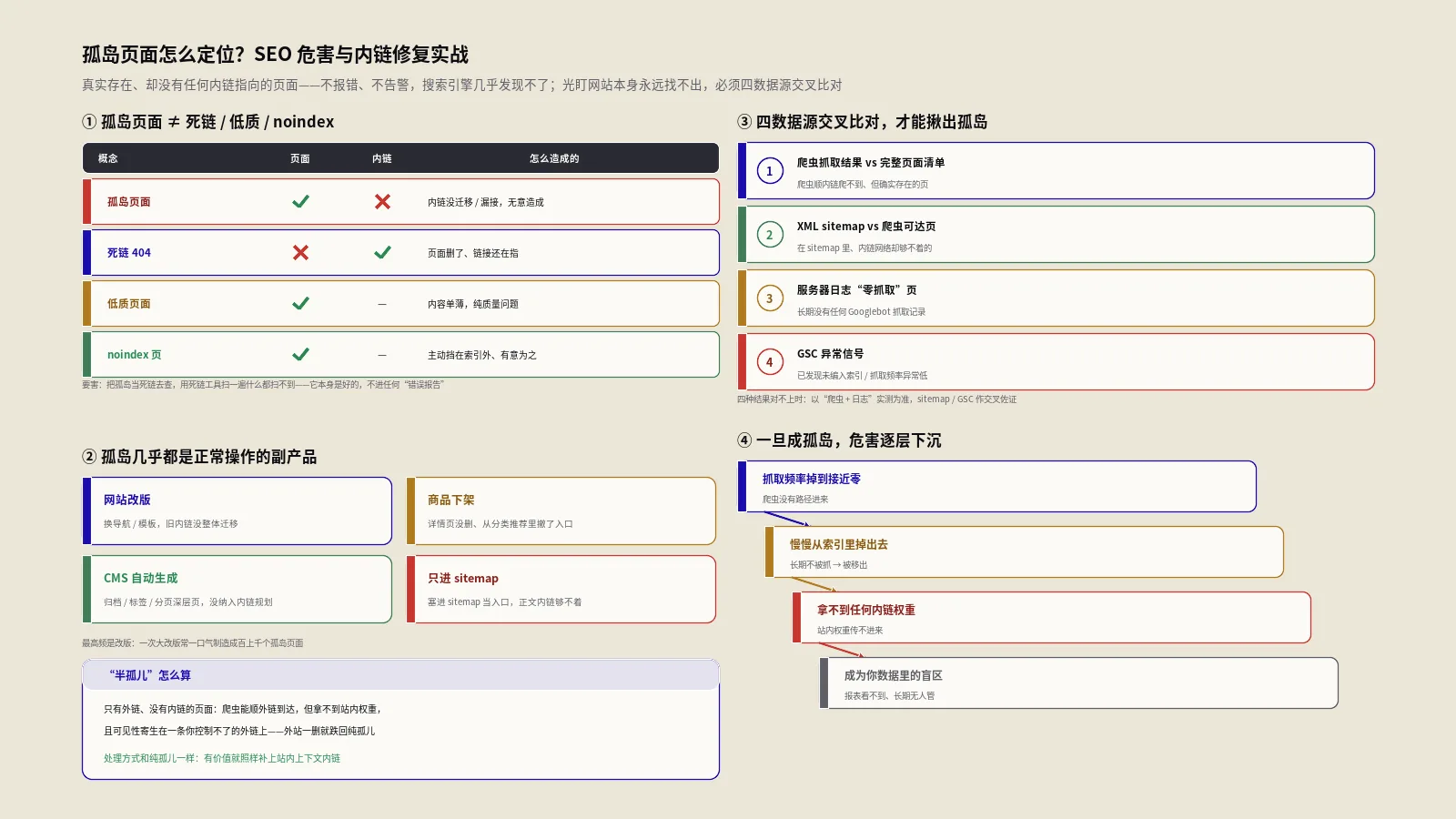Click section heading ③ 四数据源交叉比对

pos(863,122)
